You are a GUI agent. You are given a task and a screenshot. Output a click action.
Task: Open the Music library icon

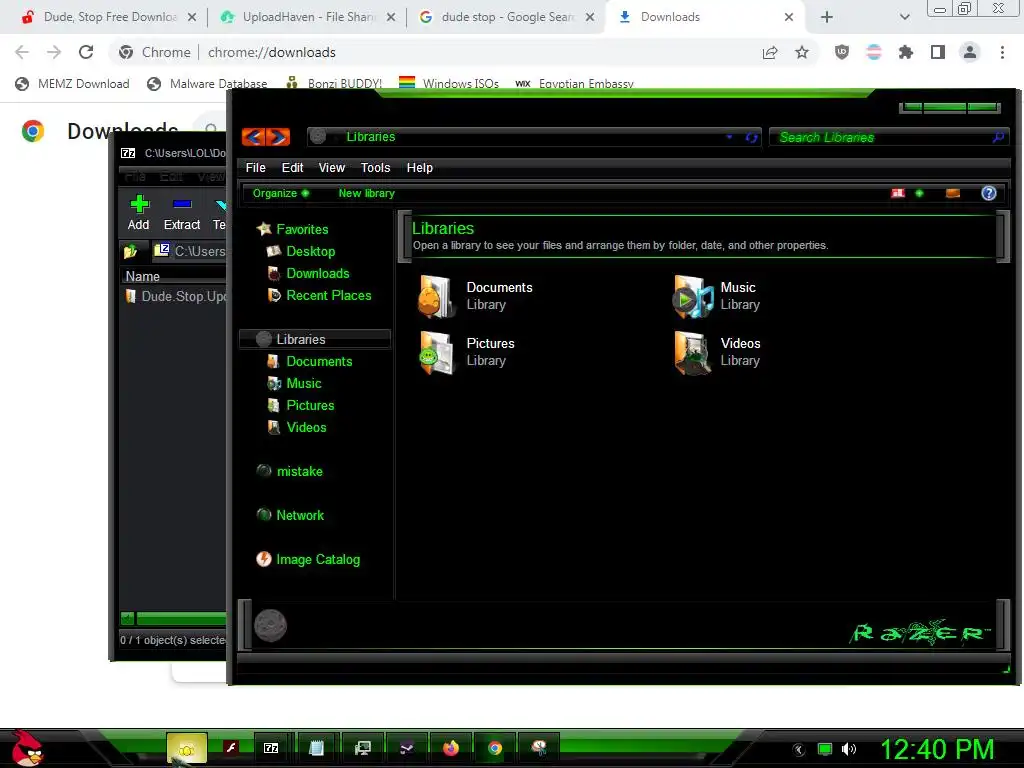[693, 296]
